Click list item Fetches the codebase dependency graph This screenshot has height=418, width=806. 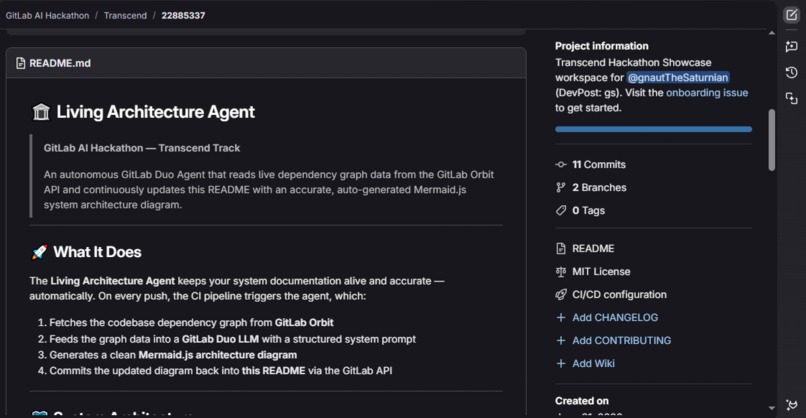[191, 322]
